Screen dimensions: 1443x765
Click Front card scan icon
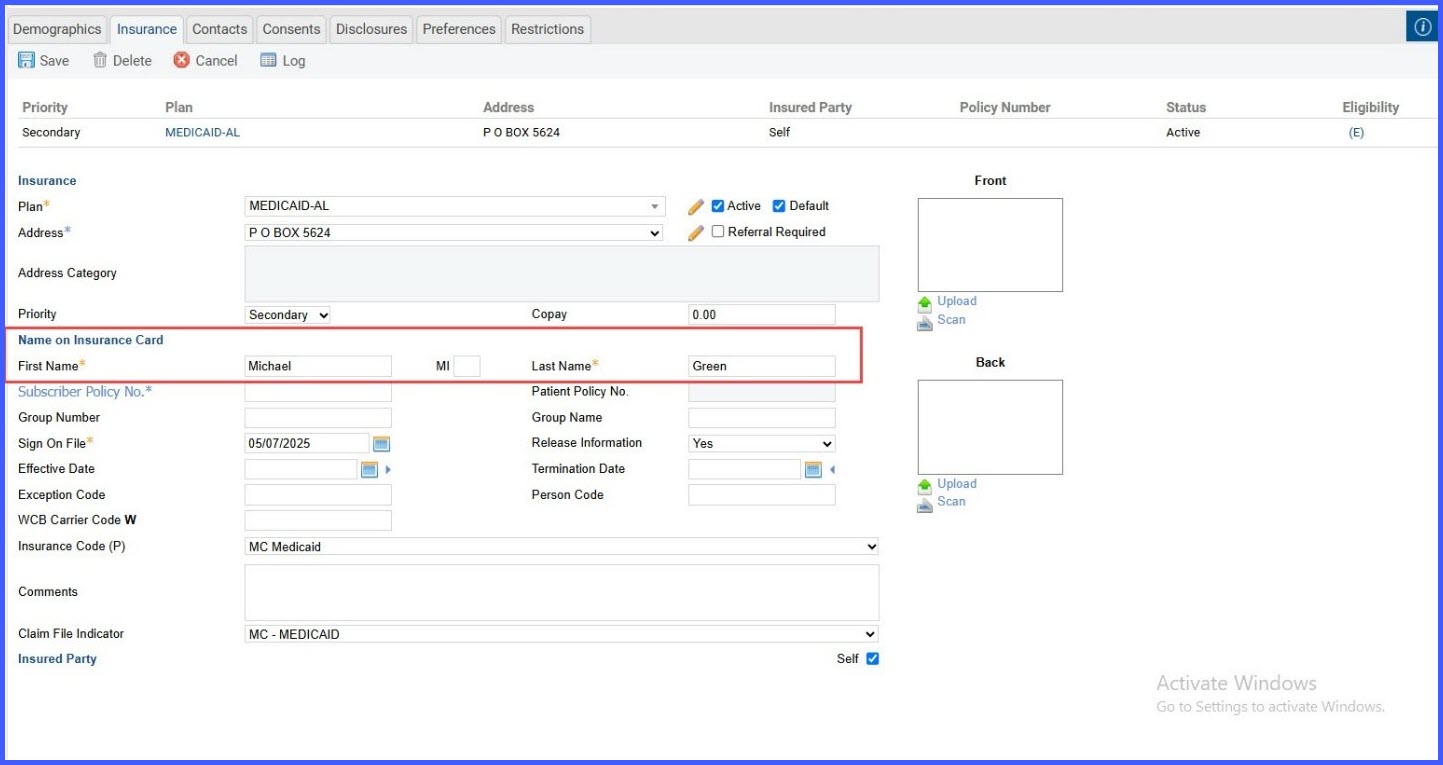[925, 322]
